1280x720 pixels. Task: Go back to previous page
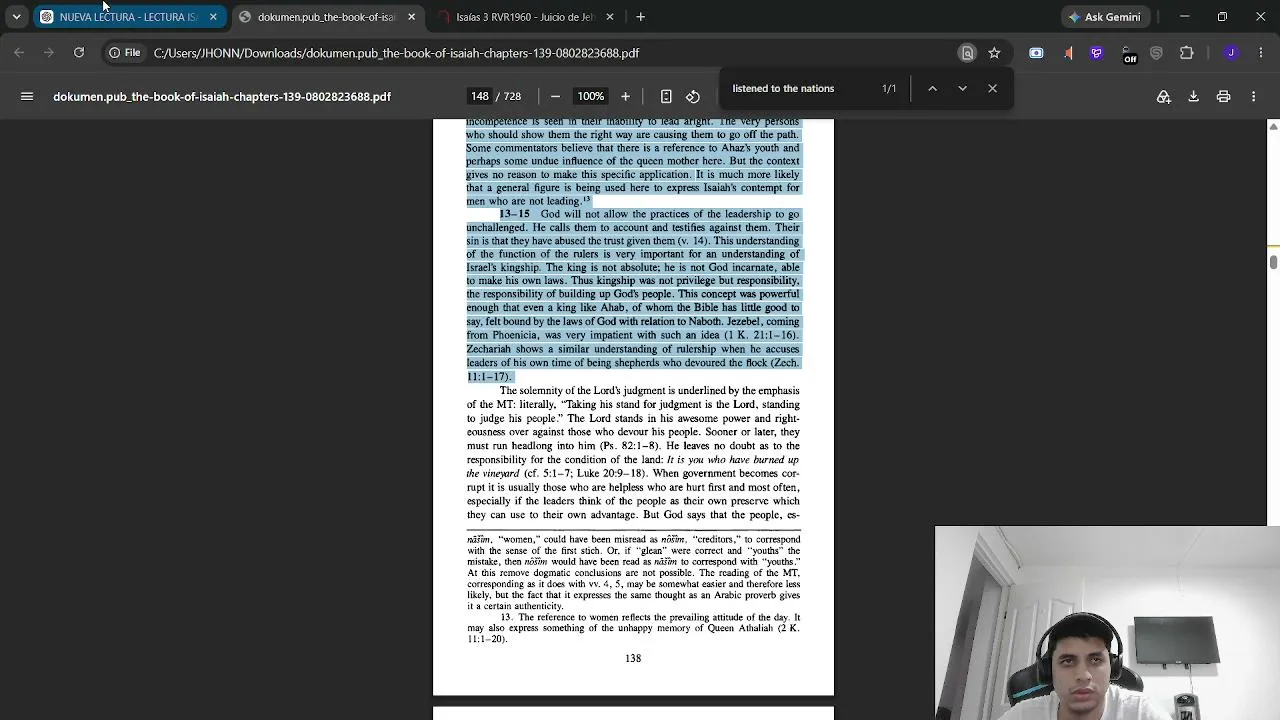coord(19,53)
